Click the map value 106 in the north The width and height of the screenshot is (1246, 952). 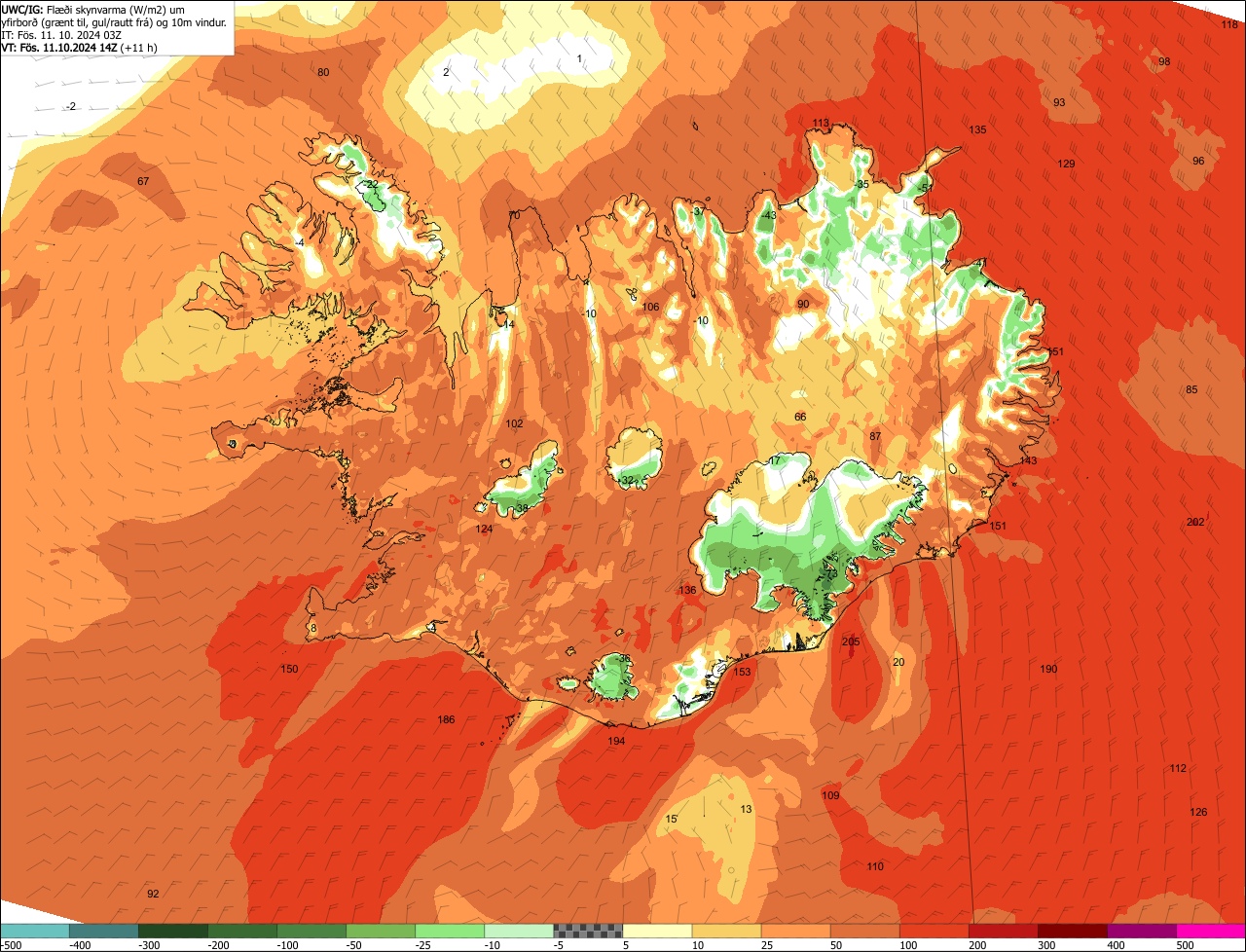650,307
